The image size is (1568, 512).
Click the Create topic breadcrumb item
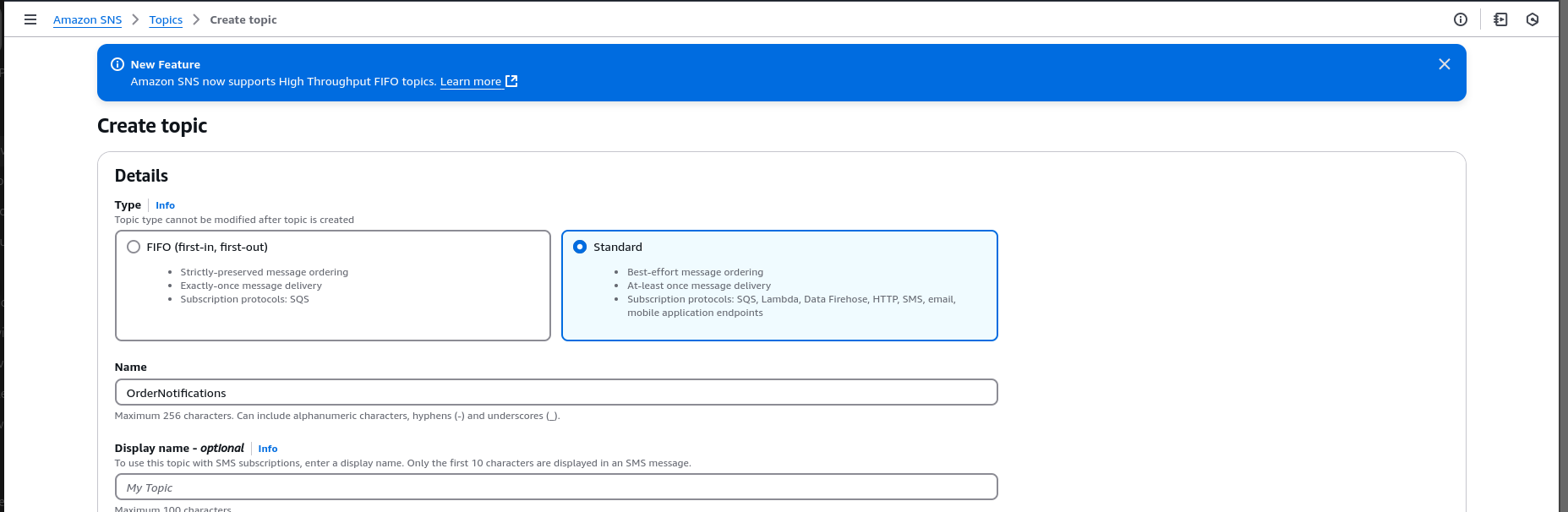pyautogui.click(x=243, y=19)
